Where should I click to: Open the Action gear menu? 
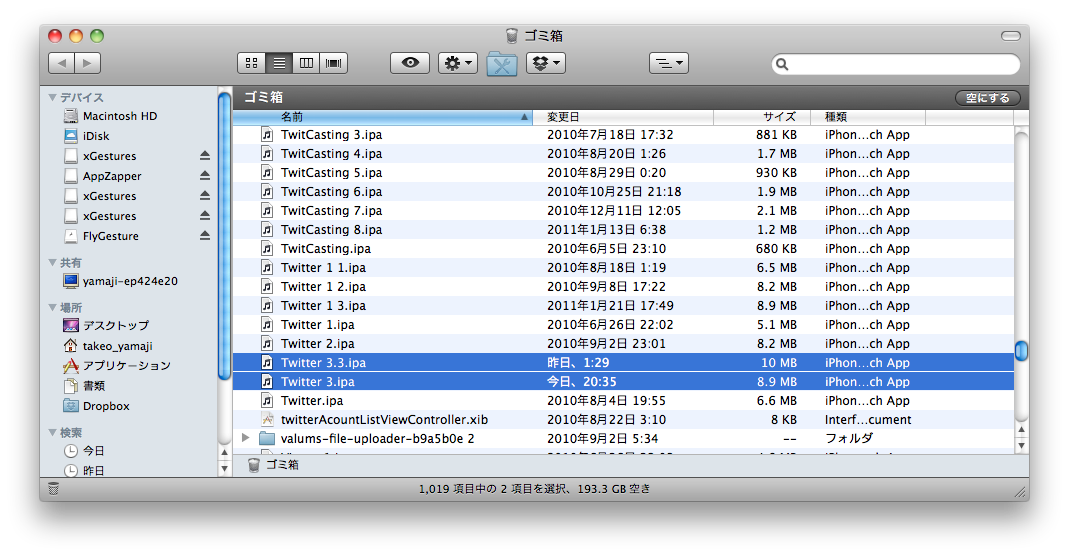(457, 63)
